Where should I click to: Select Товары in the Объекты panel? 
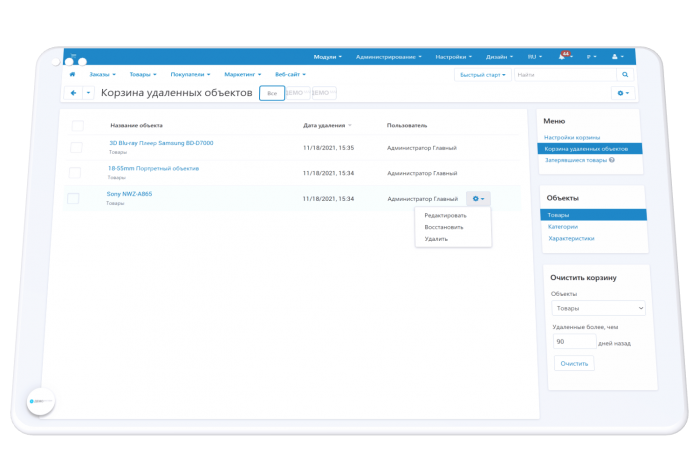pos(593,215)
